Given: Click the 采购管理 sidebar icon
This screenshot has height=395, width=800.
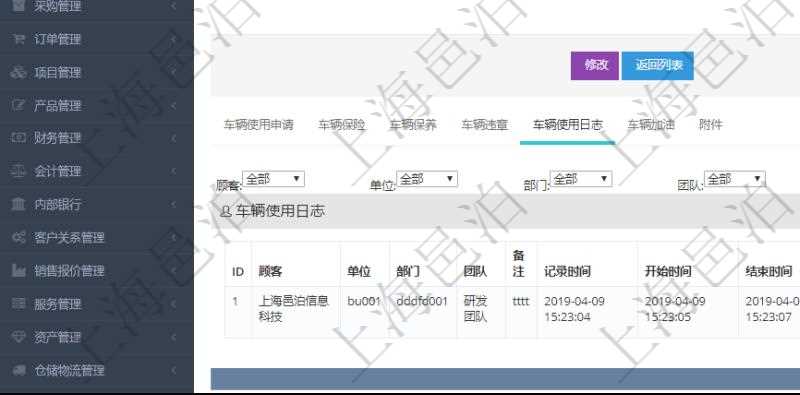Looking at the screenshot, I should pos(19,6).
